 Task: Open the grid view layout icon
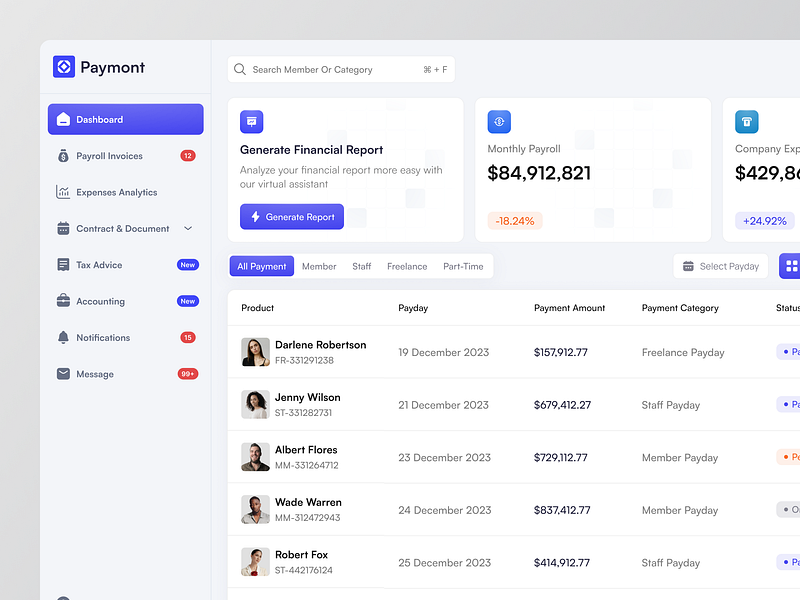point(790,266)
